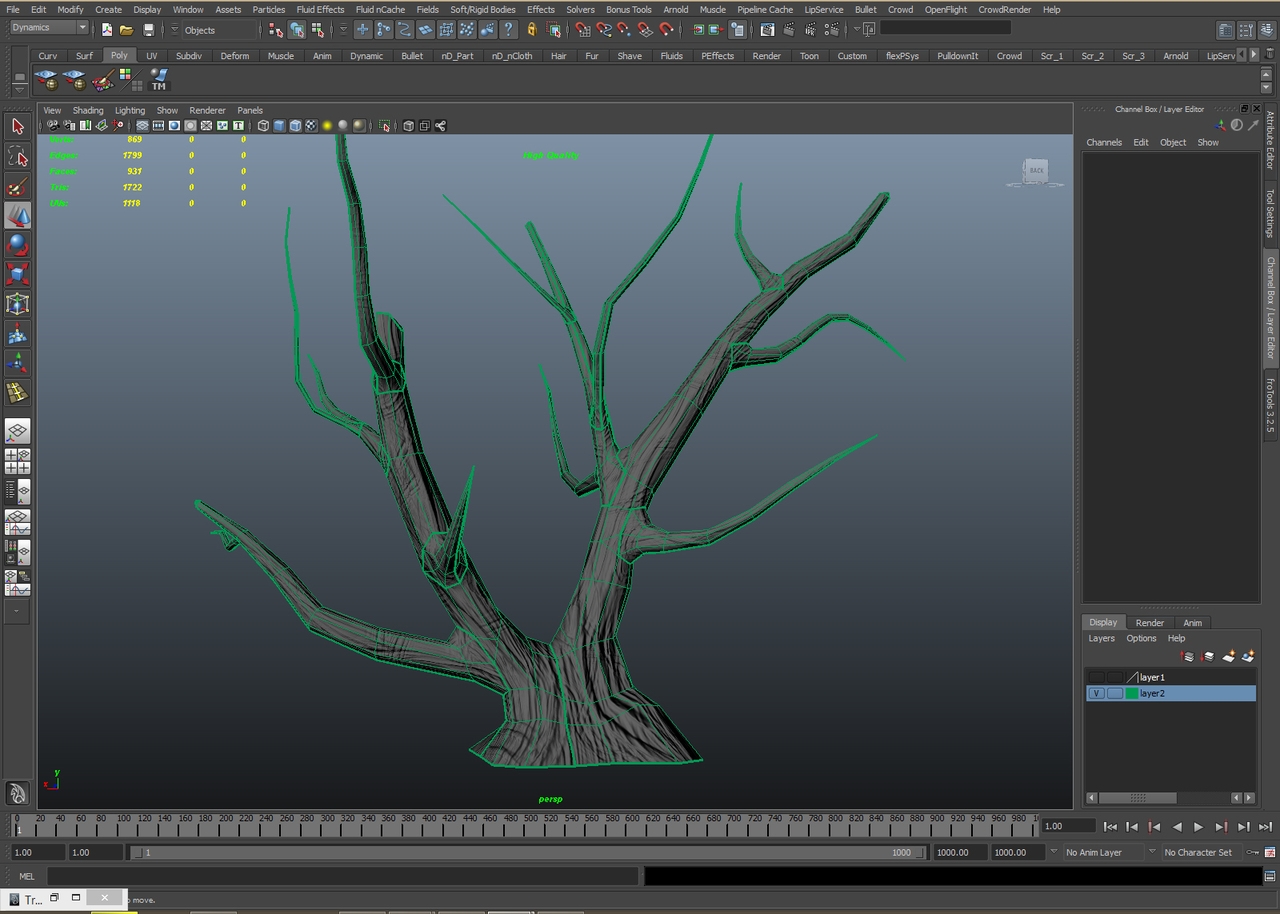
Task: Click the Highlight selection mode icon
Action: 554,30
